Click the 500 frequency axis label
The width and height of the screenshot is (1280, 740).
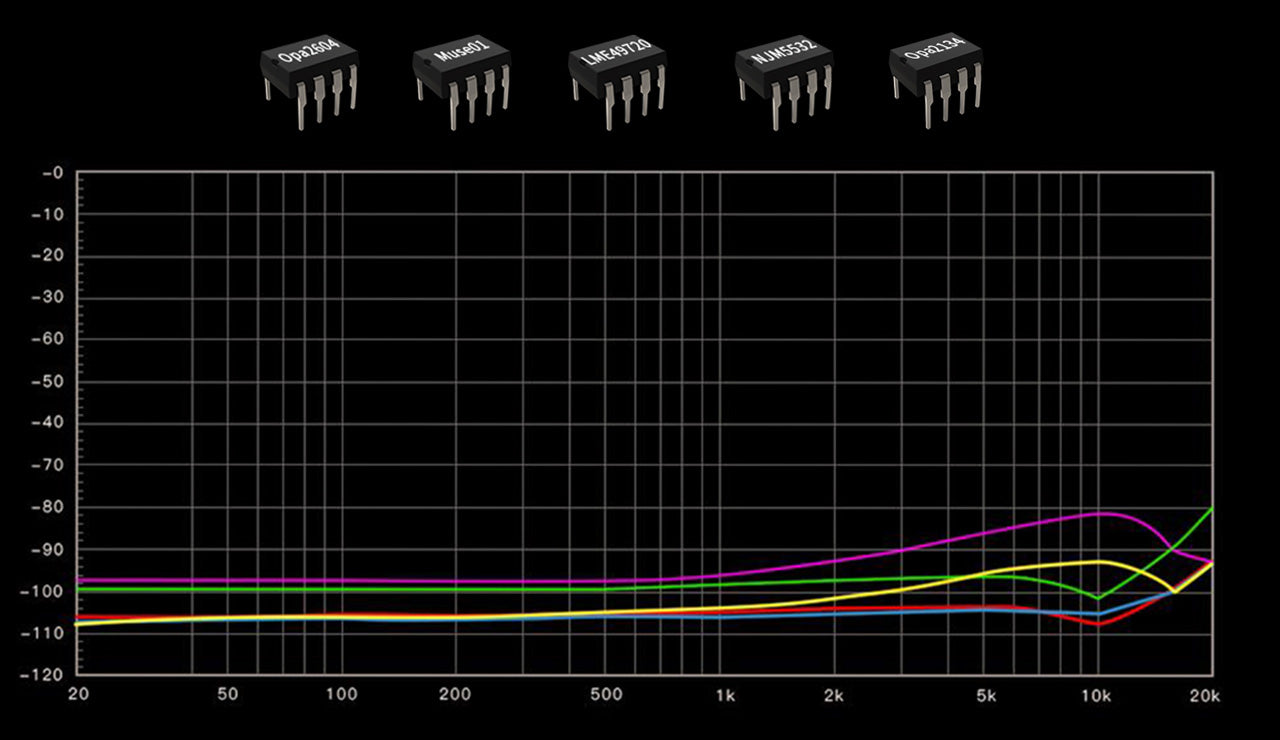[606, 695]
